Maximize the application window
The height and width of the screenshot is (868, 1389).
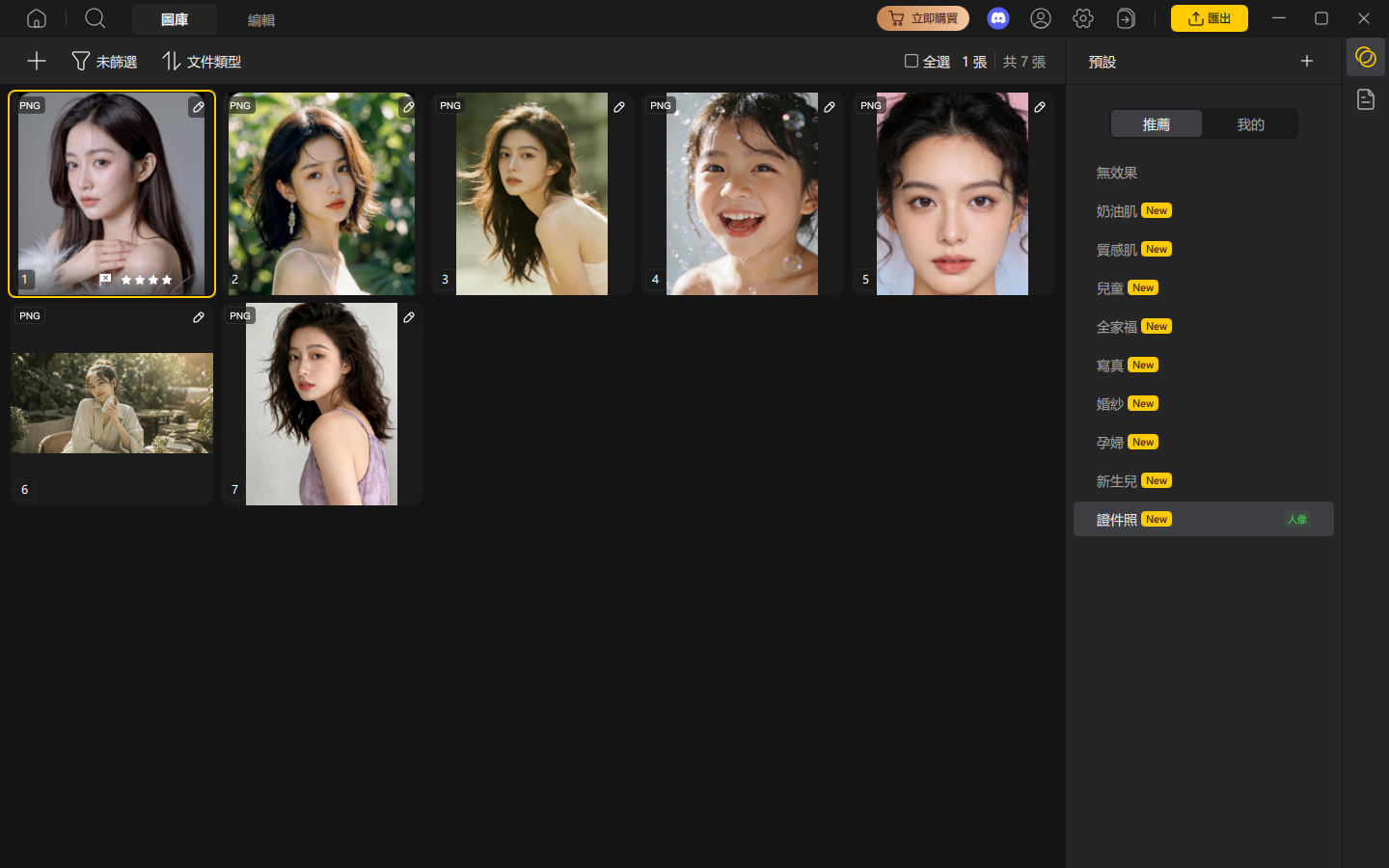[1321, 18]
